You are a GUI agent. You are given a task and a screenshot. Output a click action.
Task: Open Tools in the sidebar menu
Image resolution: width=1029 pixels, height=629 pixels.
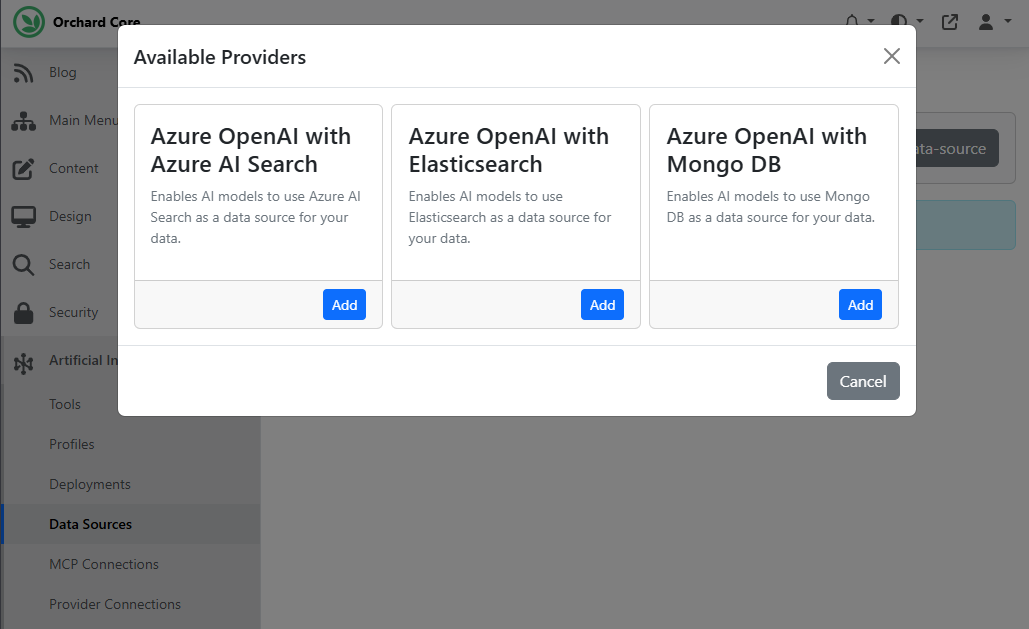click(65, 404)
